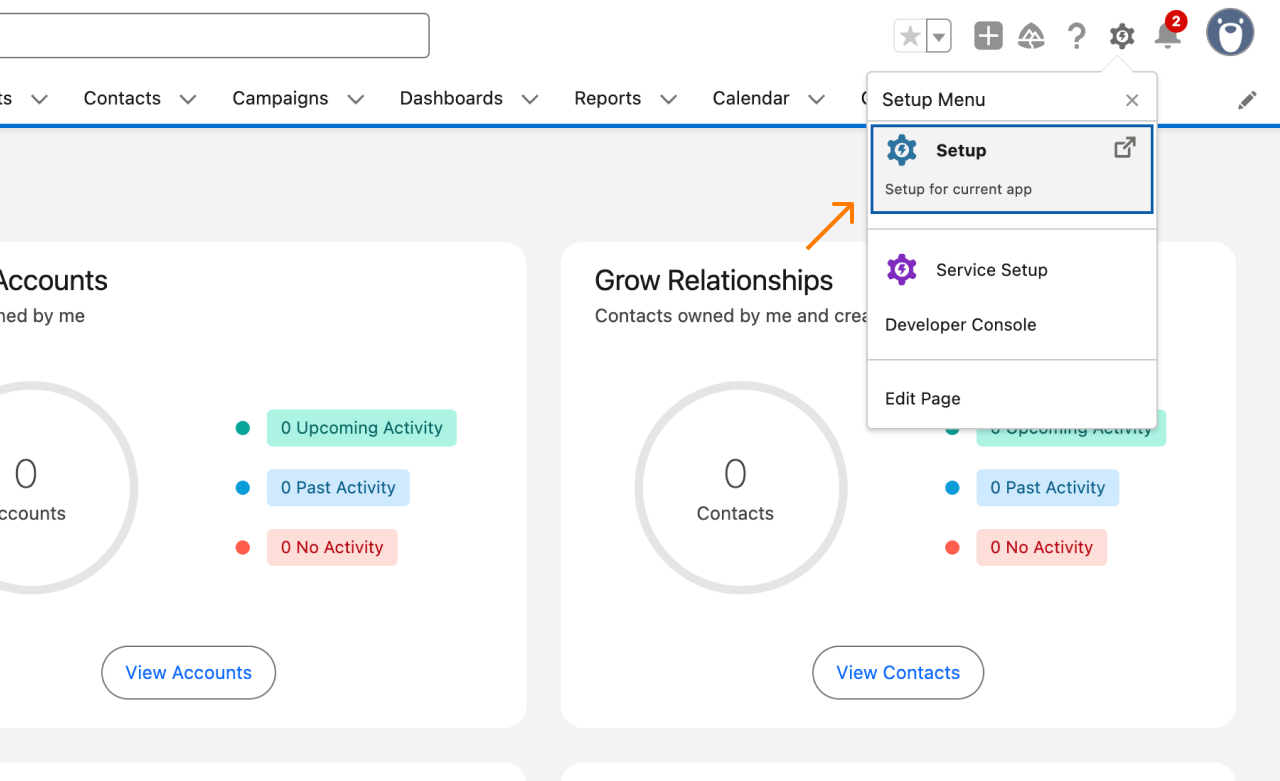1280x781 pixels.
Task: Open Setup for current app
Action: click(x=1012, y=168)
